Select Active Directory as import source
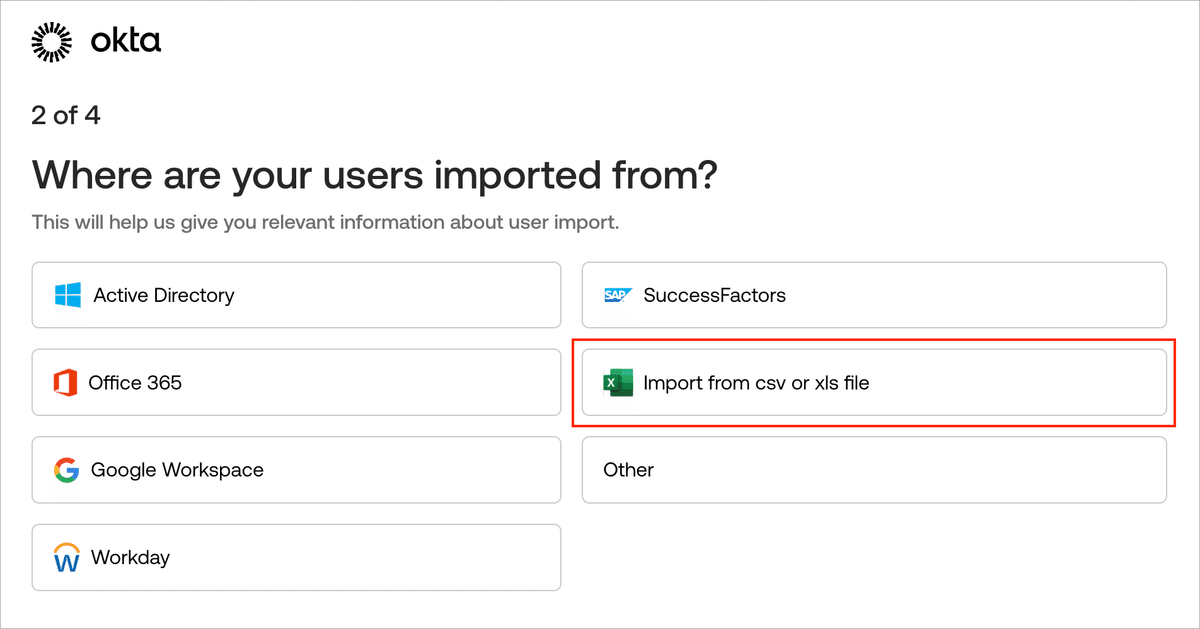Image resolution: width=1200 pixels, height=629 pixels. (296, 295)
